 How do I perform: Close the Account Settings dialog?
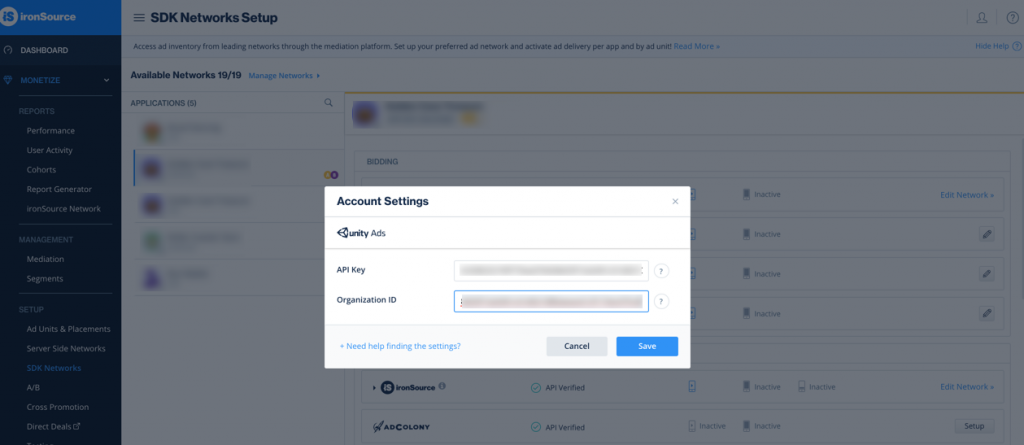point(675,201)
